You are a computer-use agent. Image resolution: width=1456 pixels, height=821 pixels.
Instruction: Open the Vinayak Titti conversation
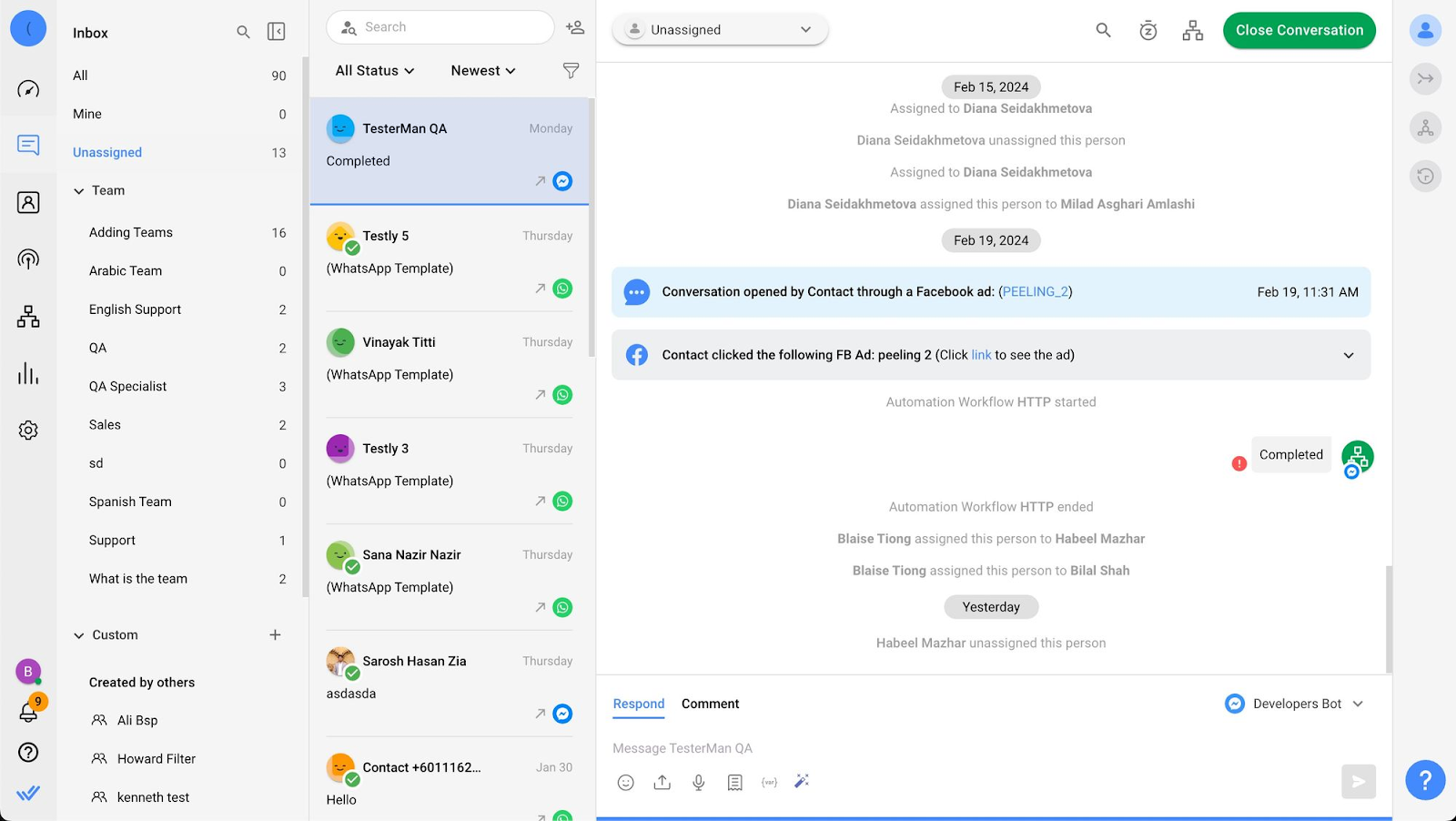pyautogui.click(x=450, y=365)
